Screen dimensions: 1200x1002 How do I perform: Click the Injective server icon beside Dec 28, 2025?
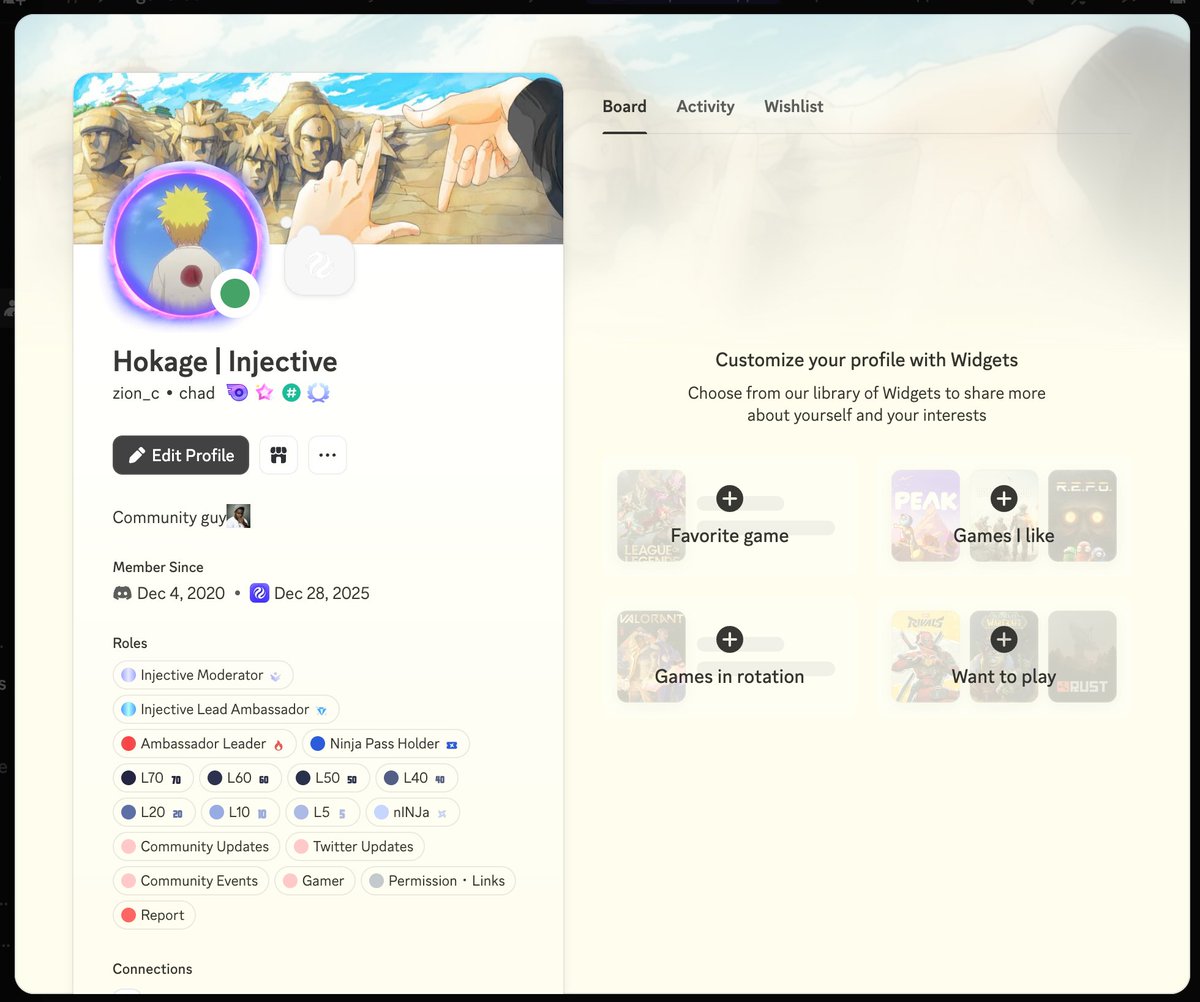259,593
